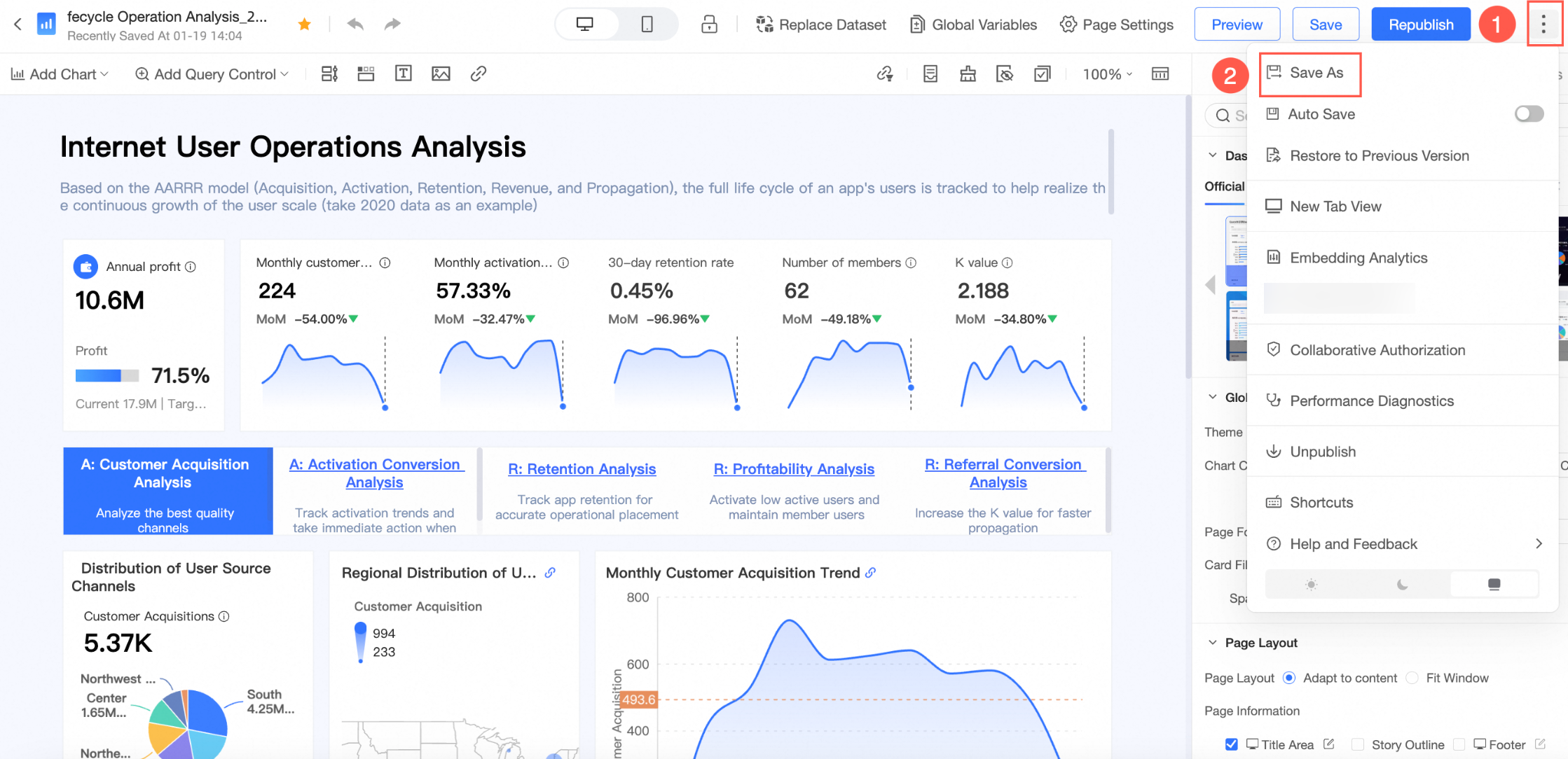Select Restore to Previous Version
This screenshot has height=759, width=1568.
tap(1379, 156)
